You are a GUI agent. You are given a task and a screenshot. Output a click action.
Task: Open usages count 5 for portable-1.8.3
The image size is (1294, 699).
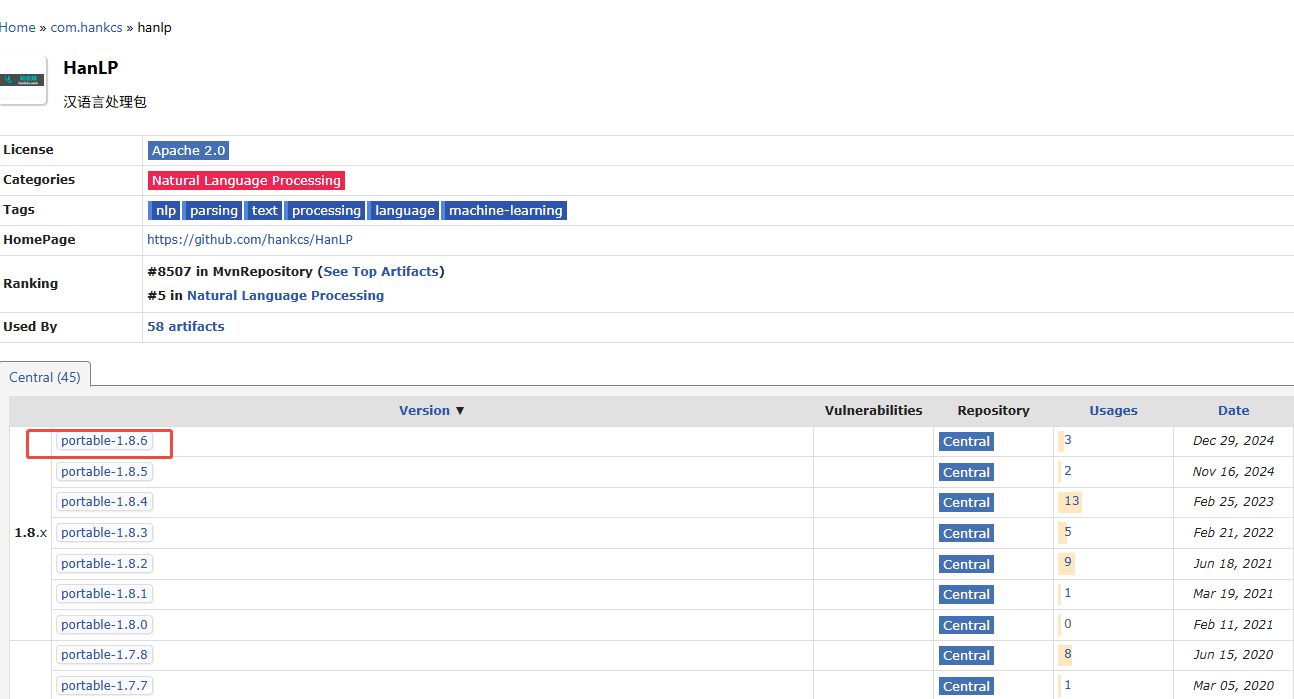[x=1068, y=532]
